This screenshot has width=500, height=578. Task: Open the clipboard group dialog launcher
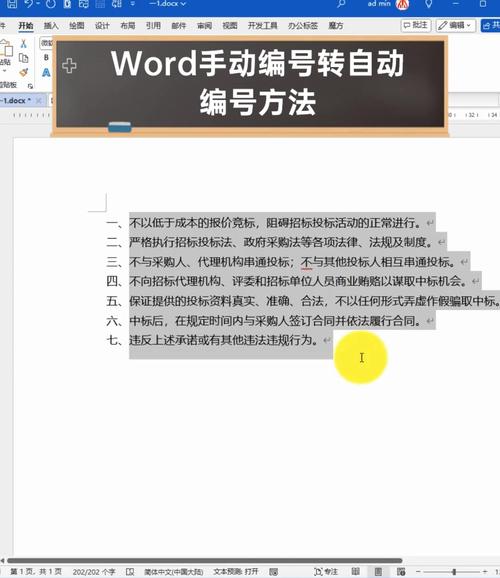point(30,86)
